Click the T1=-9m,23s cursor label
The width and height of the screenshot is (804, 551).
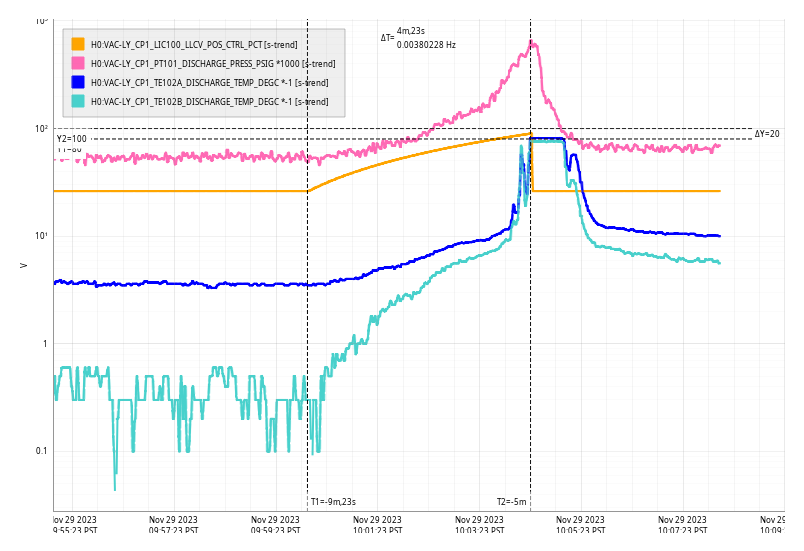tap(333, 502)
